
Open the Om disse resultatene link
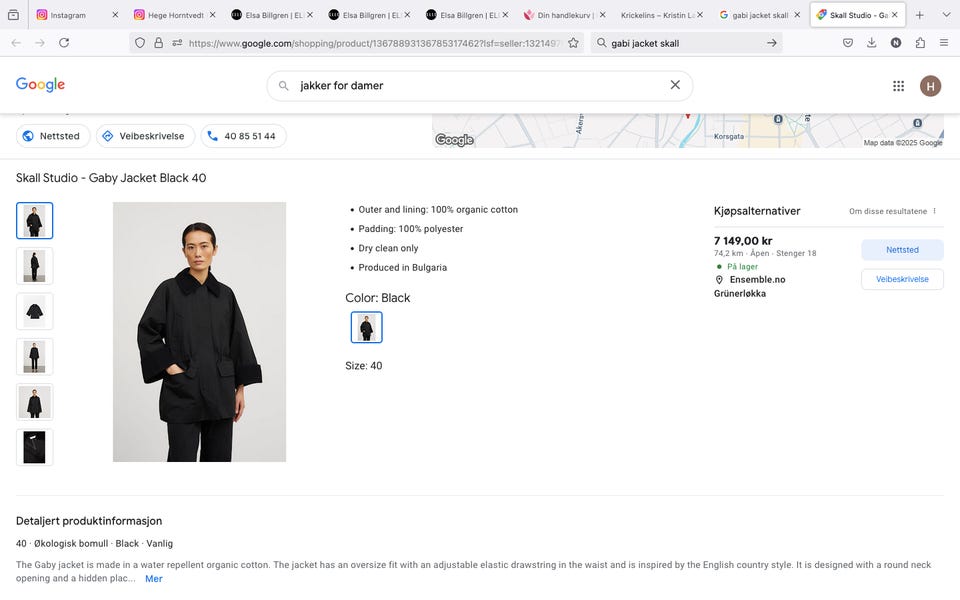888,211
